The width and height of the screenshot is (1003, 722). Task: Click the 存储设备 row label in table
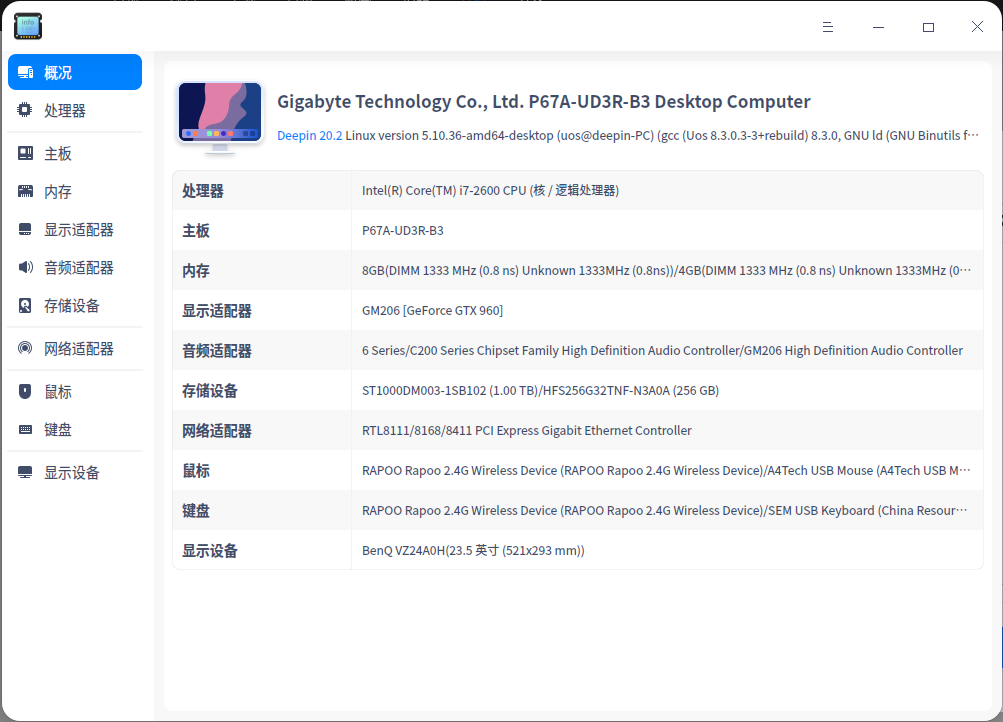click(x=210, y=391)
